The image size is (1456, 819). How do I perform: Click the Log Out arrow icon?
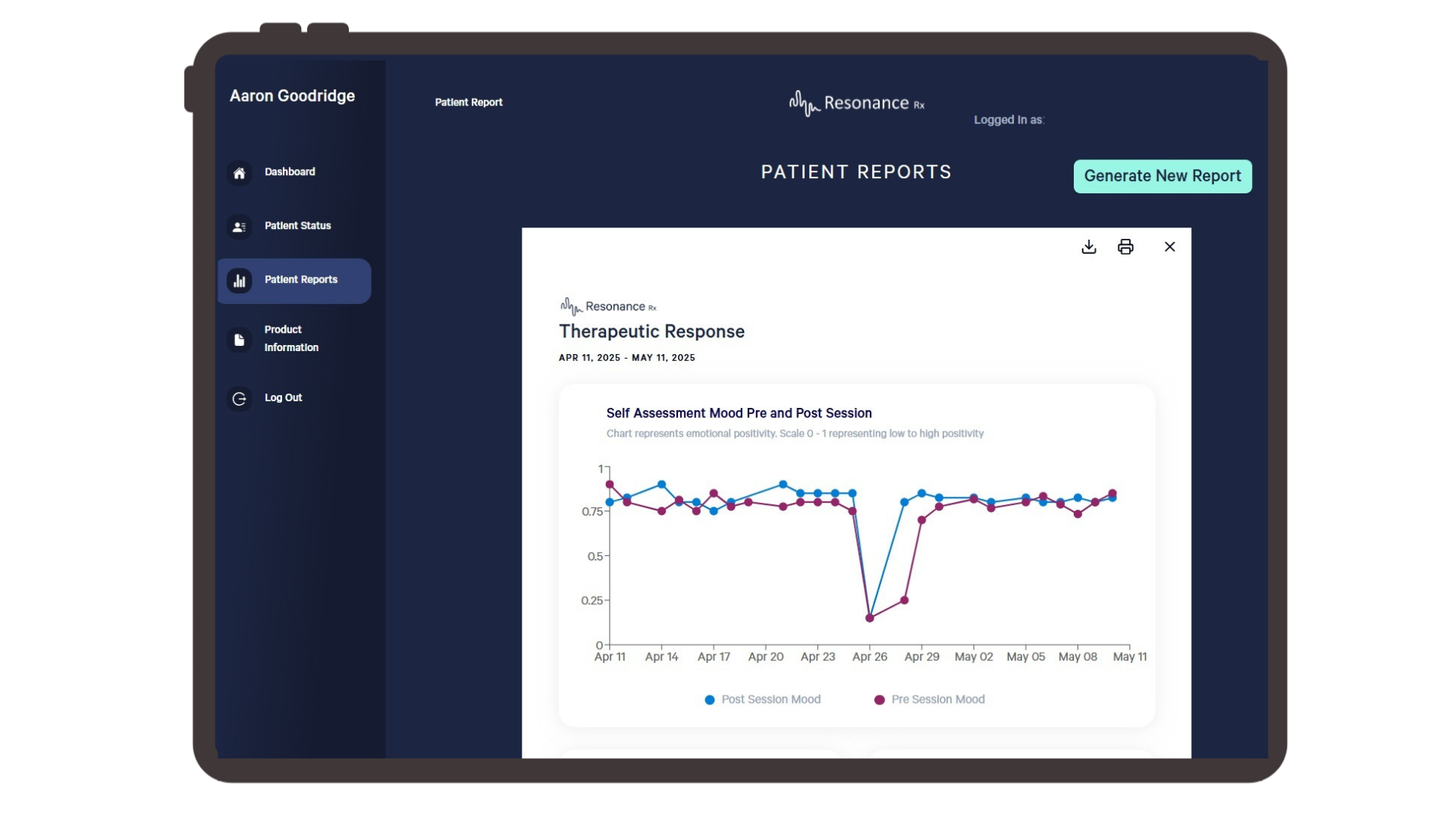(x=239, y=399)
